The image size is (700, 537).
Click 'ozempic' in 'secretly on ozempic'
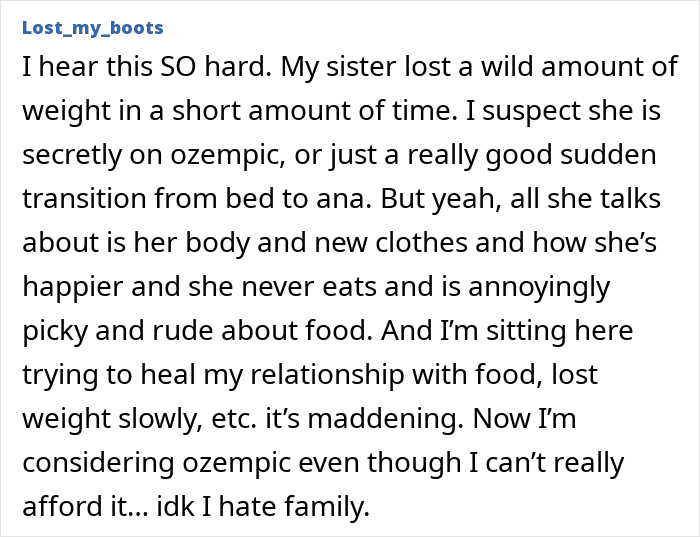(207, 156)
